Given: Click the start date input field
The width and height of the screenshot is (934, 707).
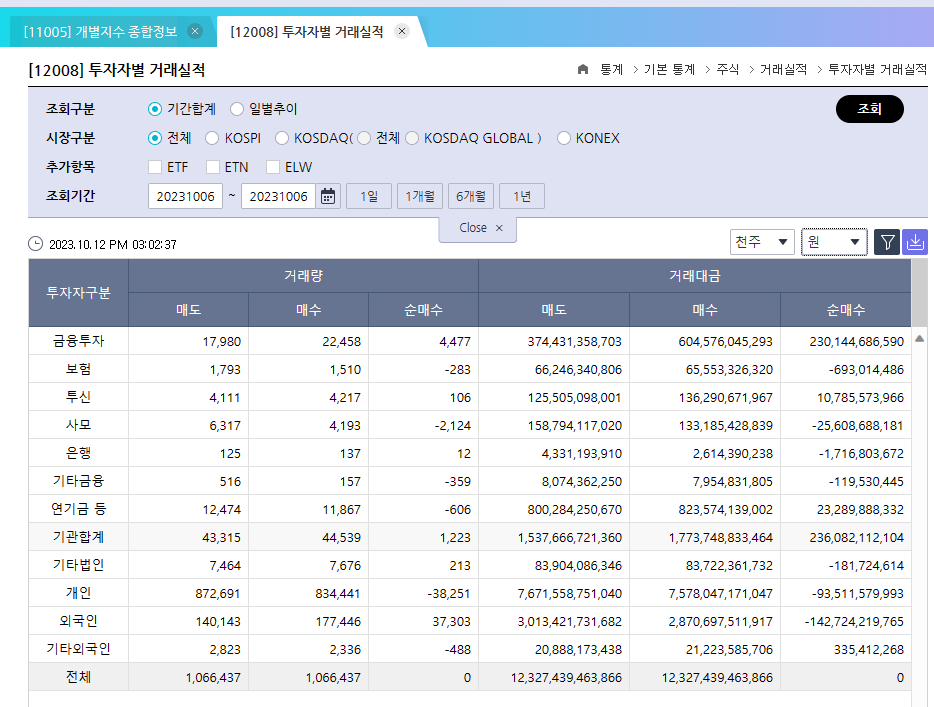Looking at the screenshot, I should [x=185, y=196].
